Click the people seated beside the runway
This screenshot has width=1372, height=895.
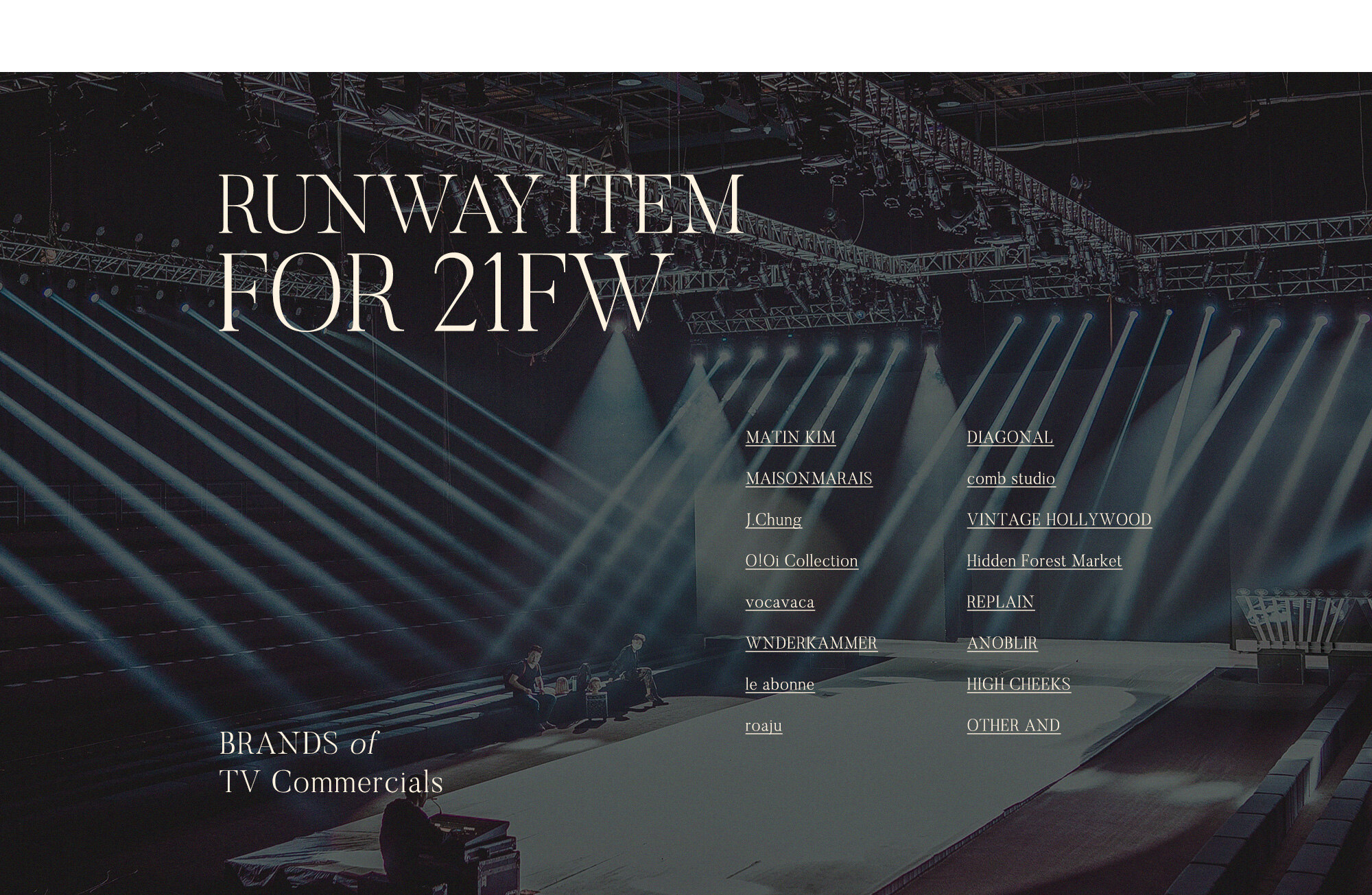coord(584,679)
